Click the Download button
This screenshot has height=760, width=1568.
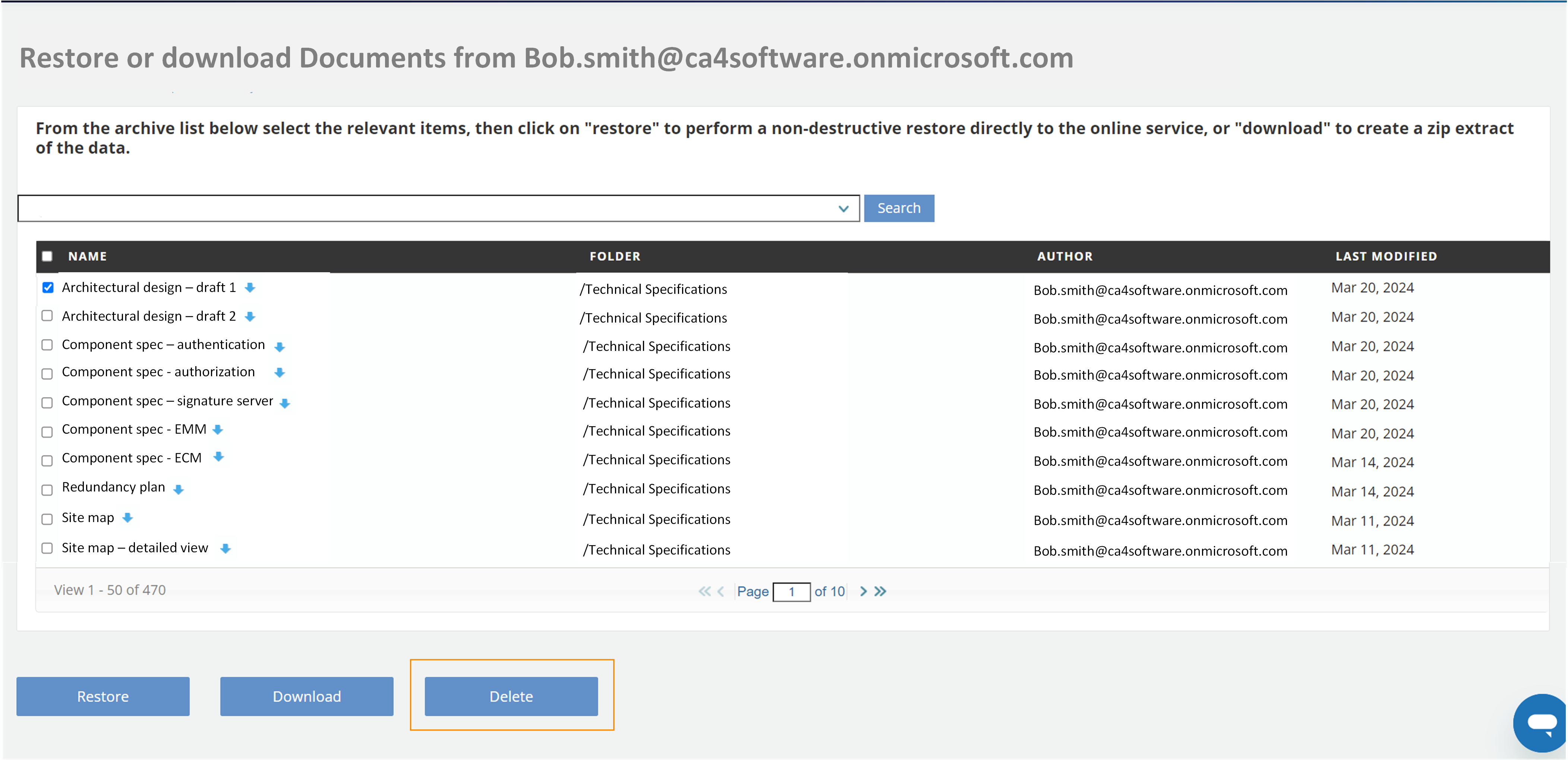click(x=307, y=696)
